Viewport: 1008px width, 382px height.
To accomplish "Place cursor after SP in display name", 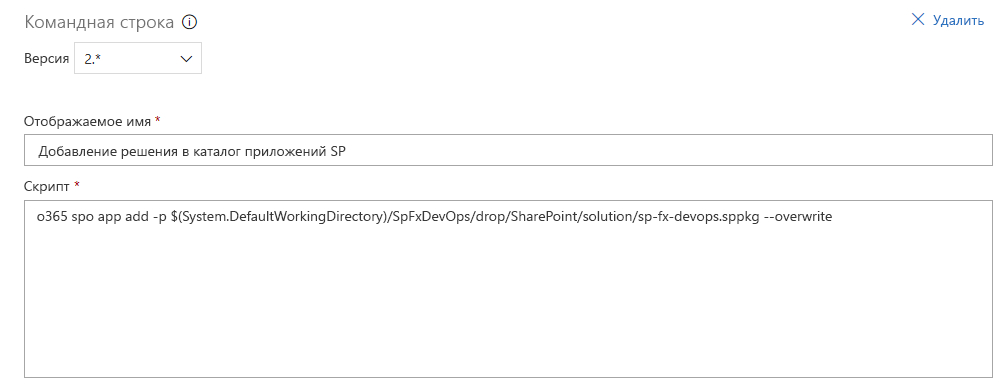I will point(348,152).
